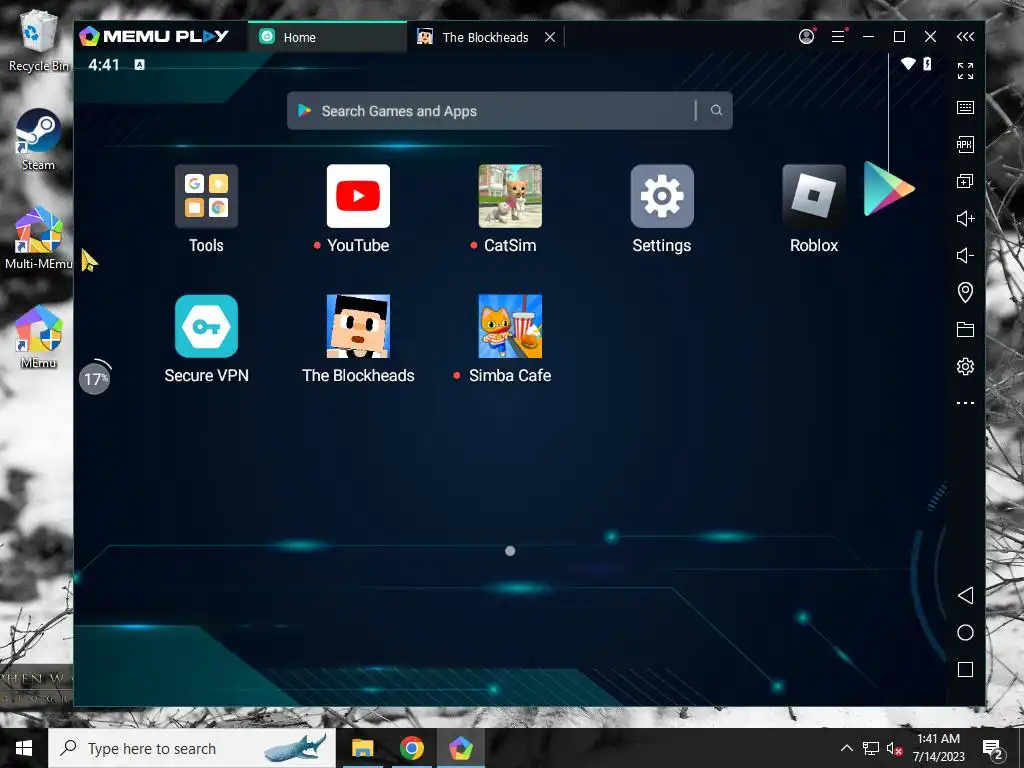The height and width of the screenshot is (768, 1024).
Task: Open the Simba Cafe game
Action: (x=510, y=326)
